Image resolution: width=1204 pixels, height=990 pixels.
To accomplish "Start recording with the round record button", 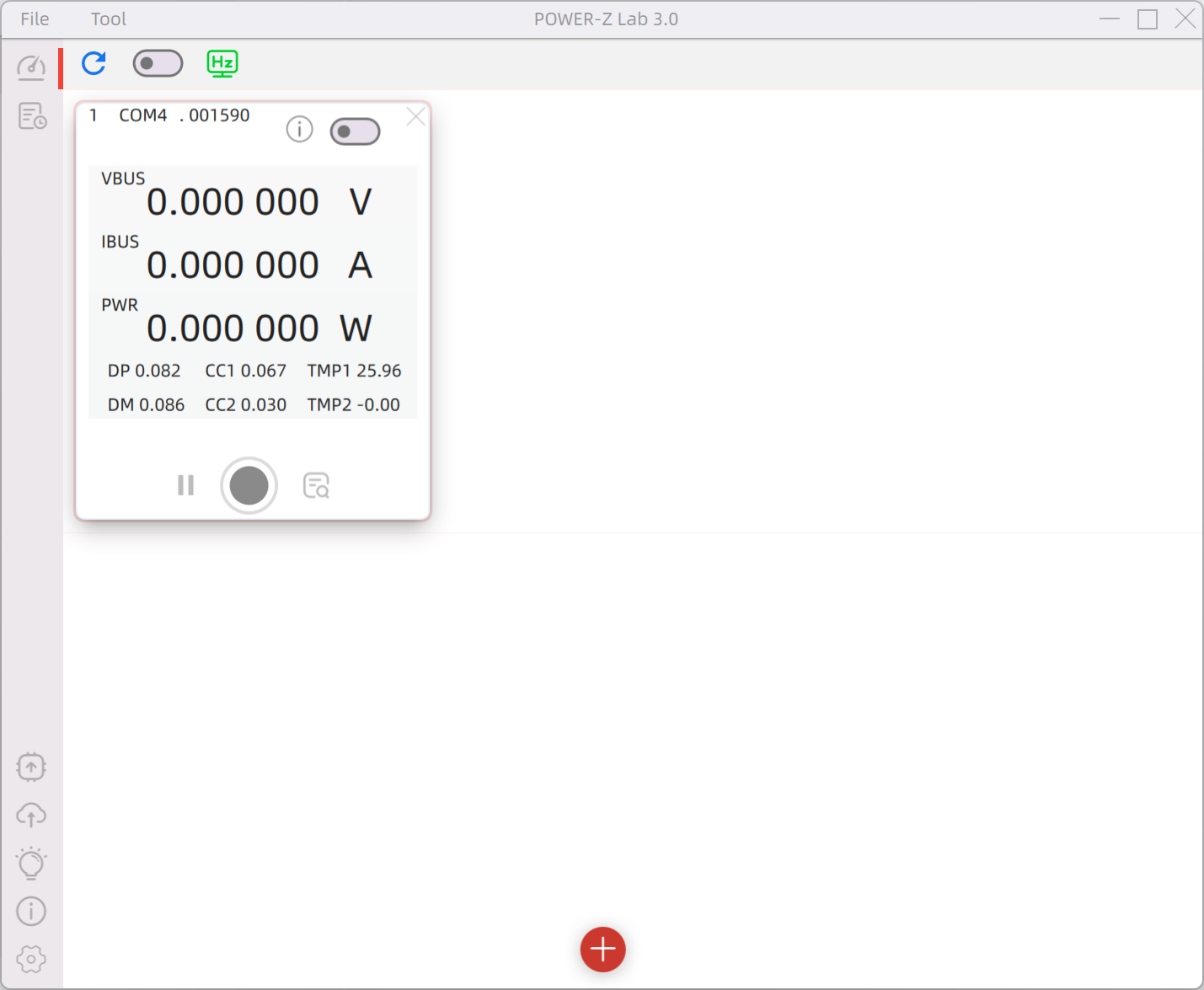I will (248, 485).
